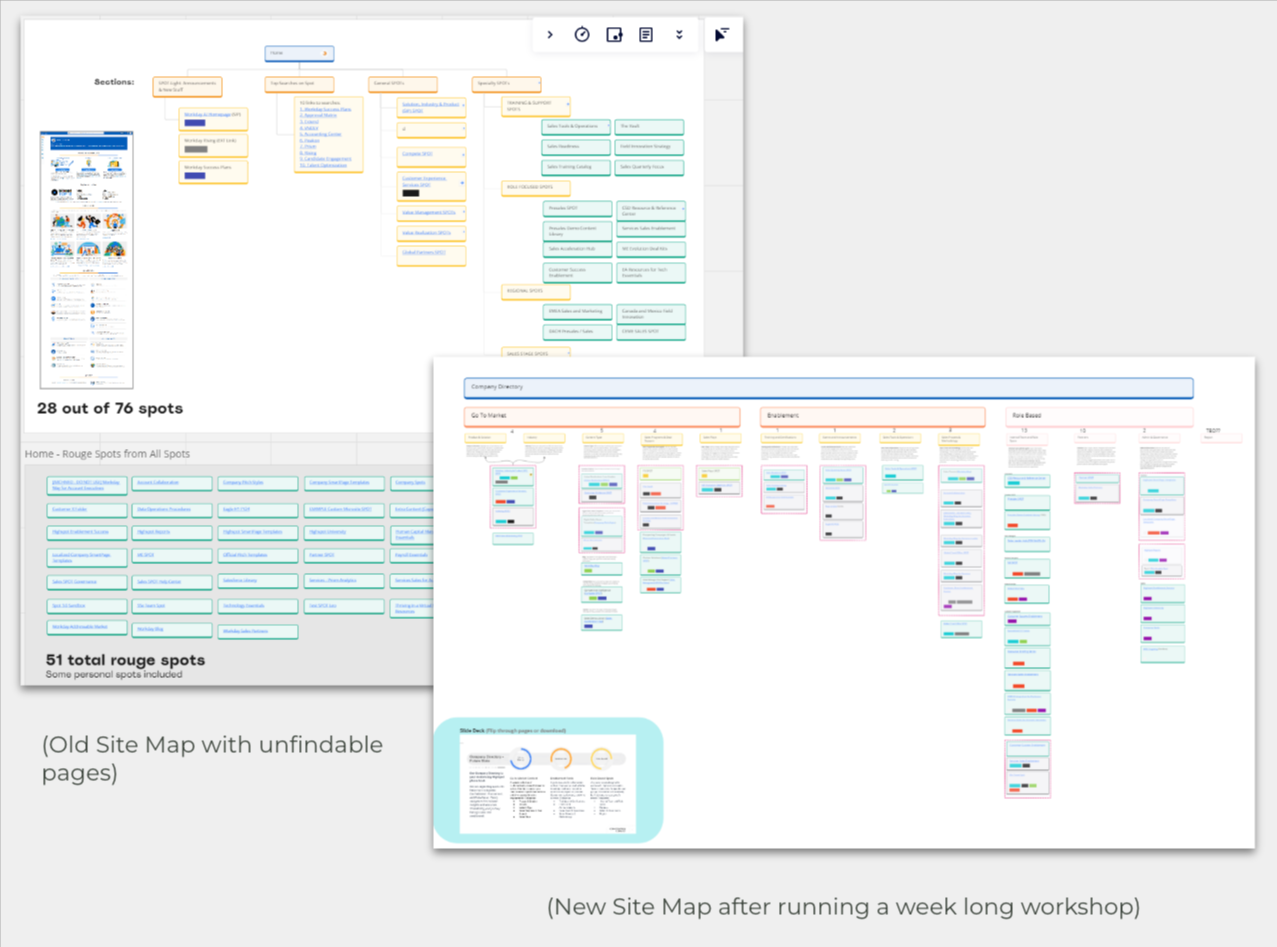Click the 'Old Site Map with unfindable pages' caption
This screenshot has width=1277, height=947.
pyautogui.click(x=212, y=758)
